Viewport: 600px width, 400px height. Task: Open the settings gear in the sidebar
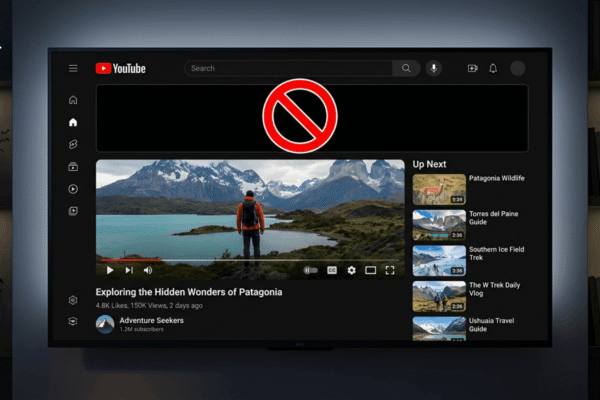pyautogui.click(x=73, y=300)
